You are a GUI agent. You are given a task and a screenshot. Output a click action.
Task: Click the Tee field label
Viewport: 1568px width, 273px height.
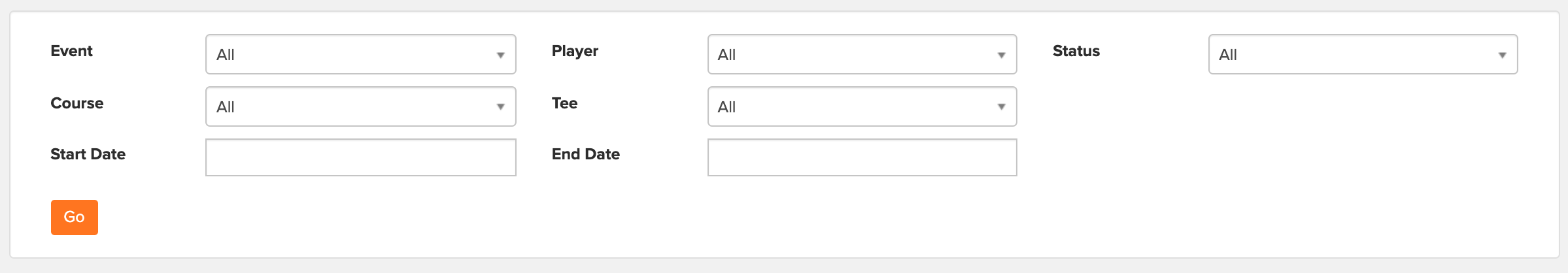tap(564, 103)
